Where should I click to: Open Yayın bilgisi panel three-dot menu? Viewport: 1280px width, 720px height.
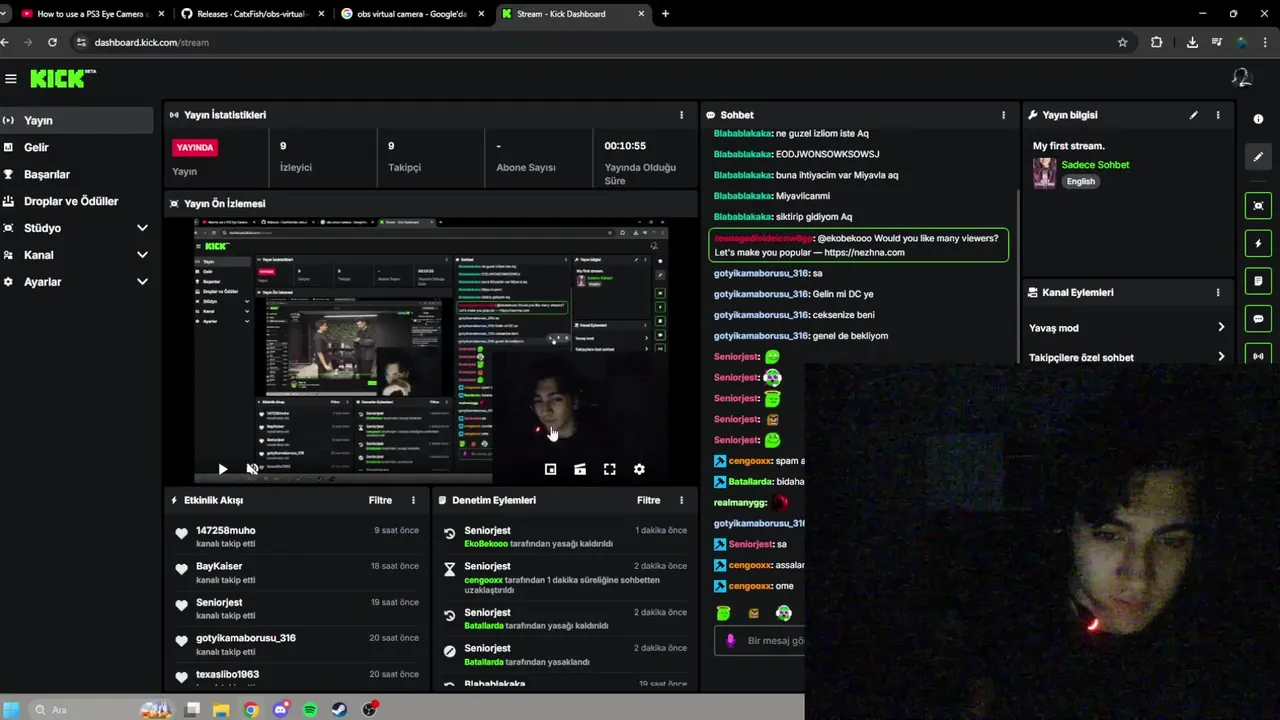coord(1218,115)
